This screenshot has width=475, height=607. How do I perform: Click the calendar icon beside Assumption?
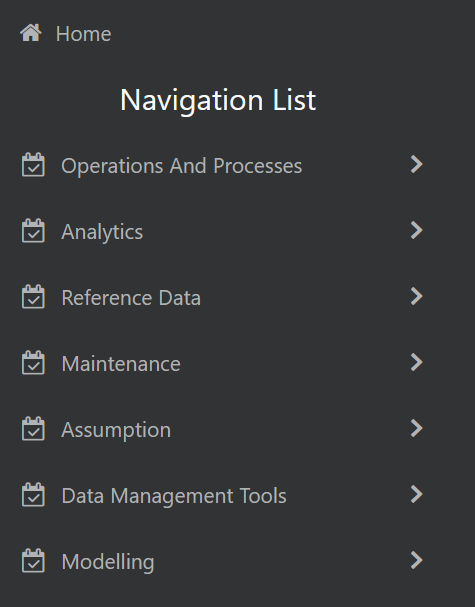click(33, 429)
